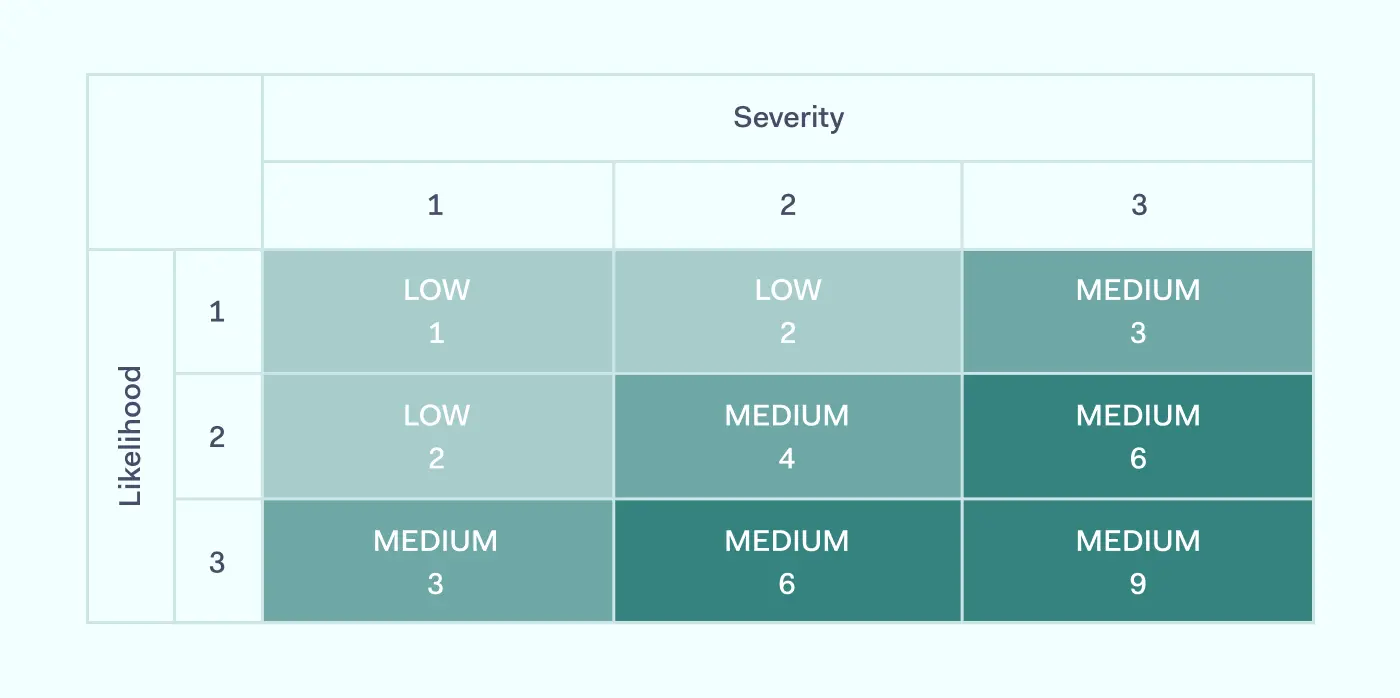Click MEDIUM 3 cell under Severity 3
The width and height of the screenshot is (1400, 698).
click(x=1138, y=311)
